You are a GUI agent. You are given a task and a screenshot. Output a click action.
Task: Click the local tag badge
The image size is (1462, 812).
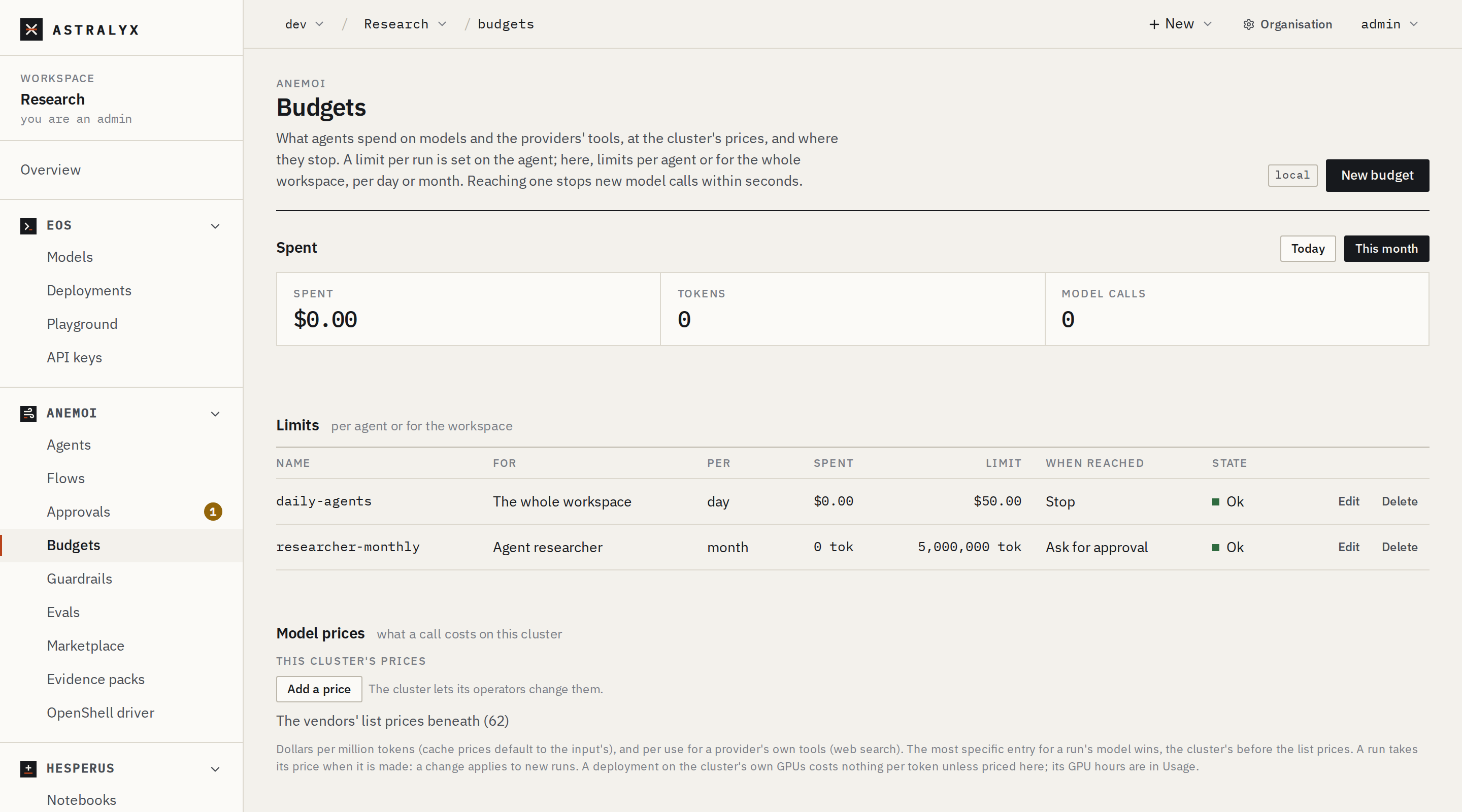tap(1292, 175)
